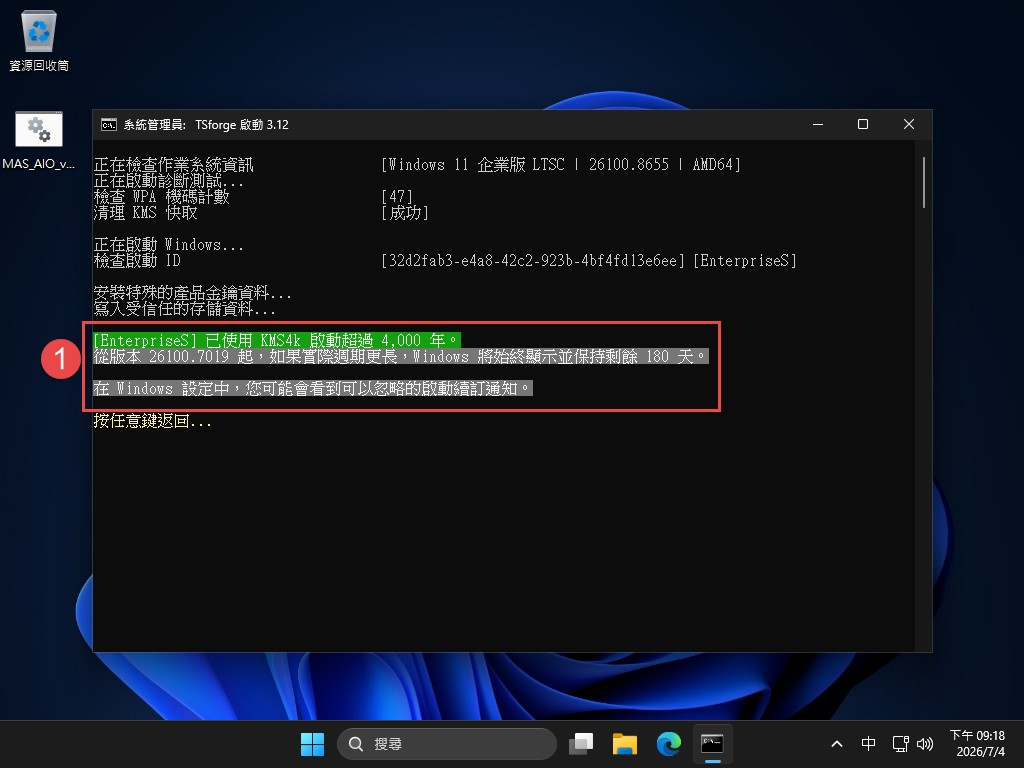Click the console icon in TSforge title bar
The height and width of the screenshot is (768, 1024).
pos(108,125)
